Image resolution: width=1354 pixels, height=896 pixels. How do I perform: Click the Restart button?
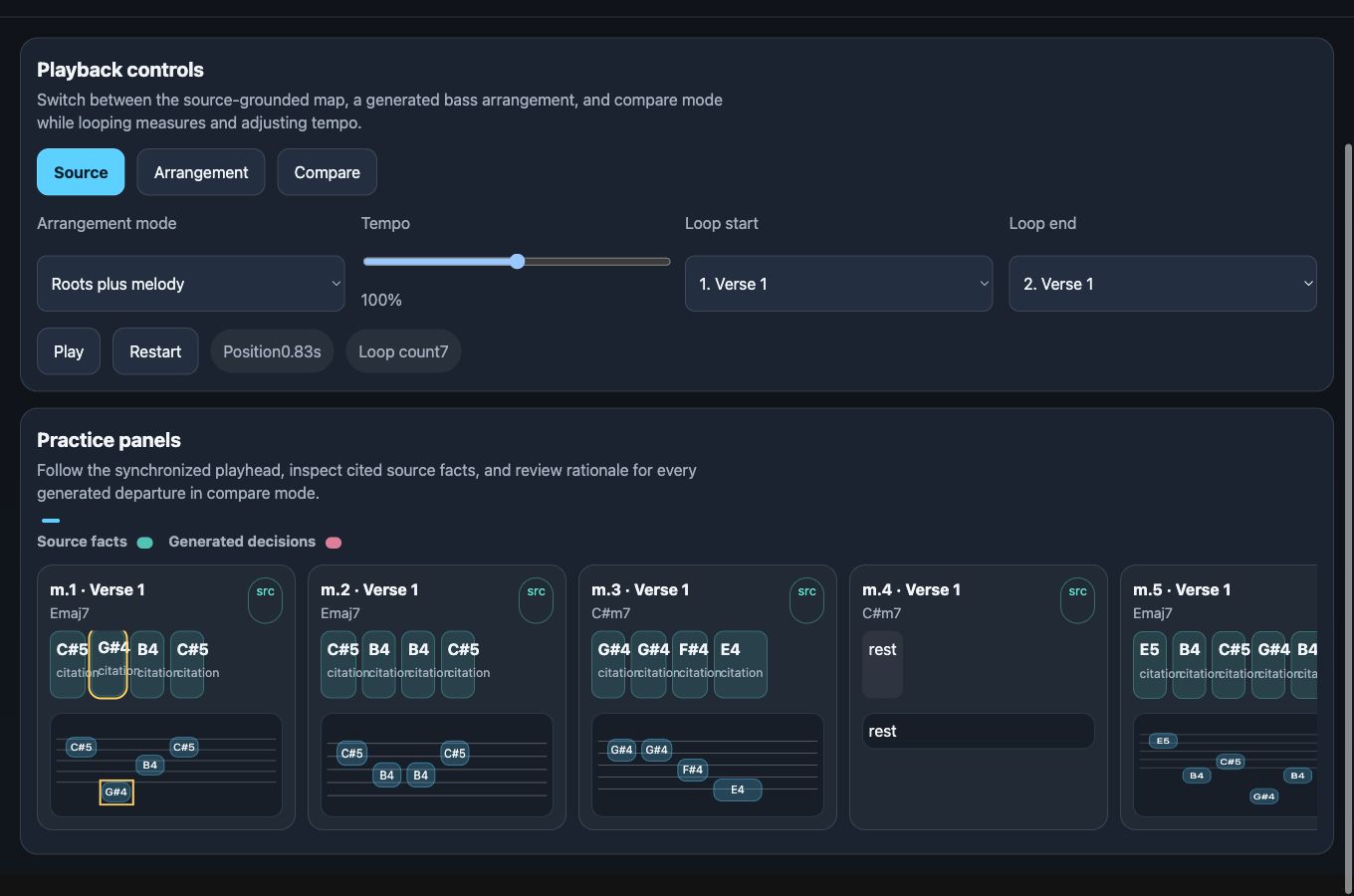click(x=155, y=351)
